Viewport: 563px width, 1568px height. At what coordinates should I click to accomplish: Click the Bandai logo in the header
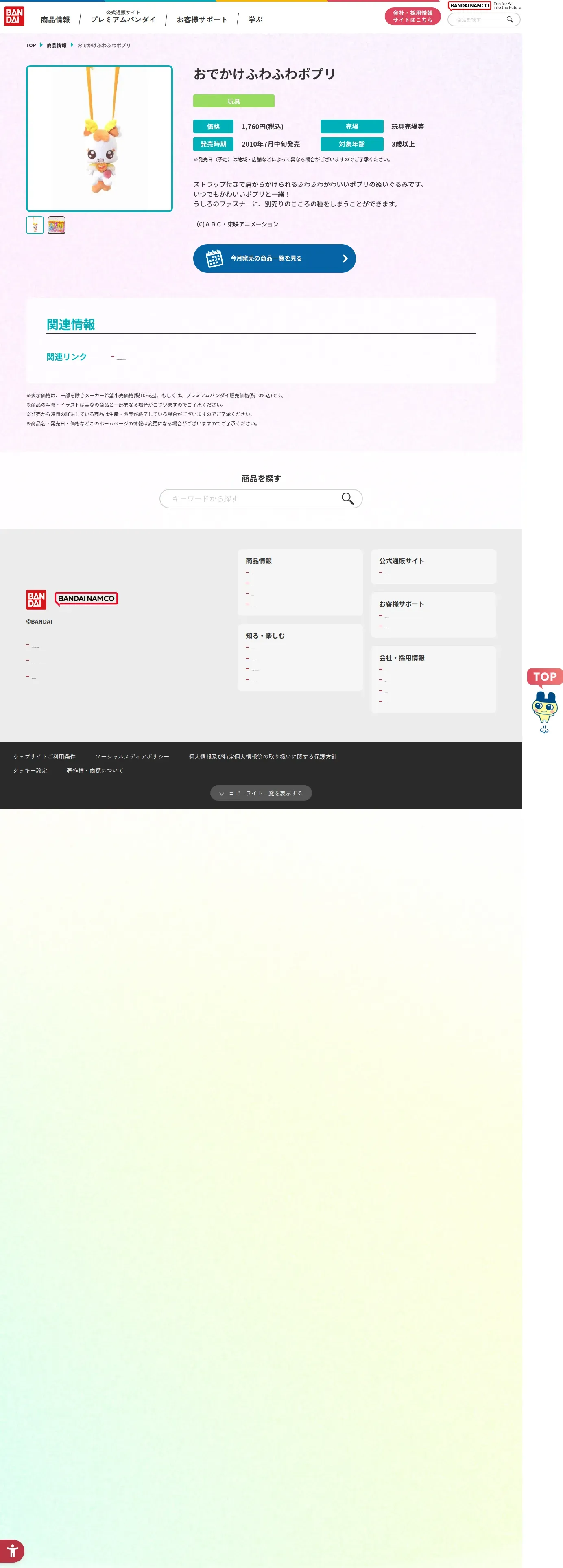14,16
